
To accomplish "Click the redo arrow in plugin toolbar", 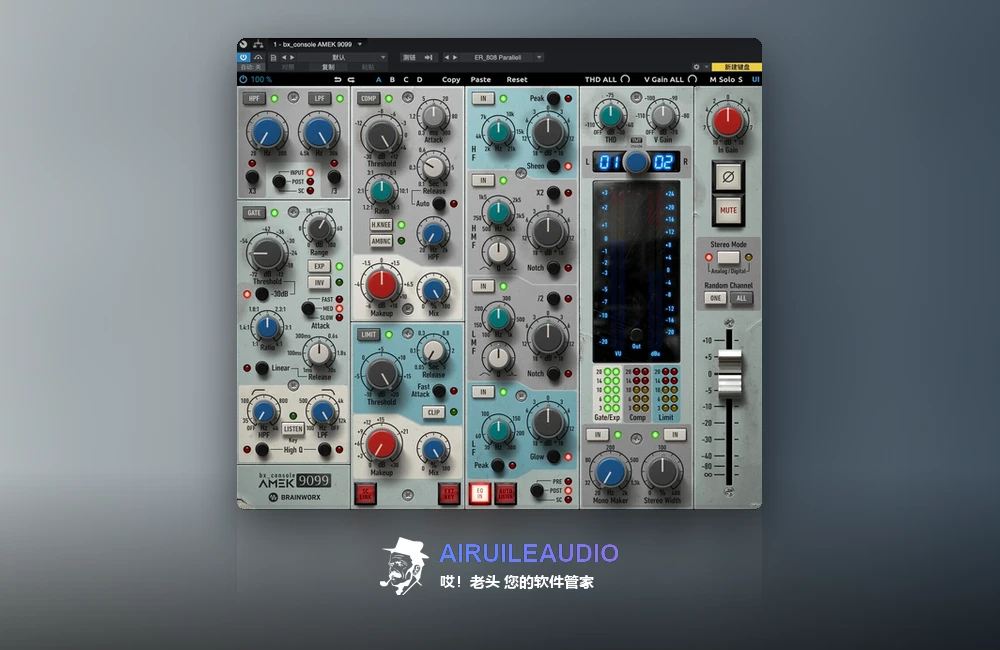I will coord(351,80).
